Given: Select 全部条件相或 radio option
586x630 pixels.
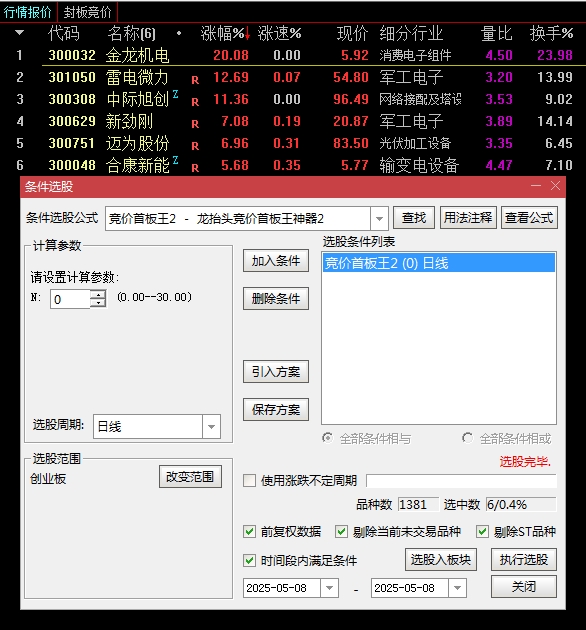Looking at the screenshot, I should tap(467, 438).
